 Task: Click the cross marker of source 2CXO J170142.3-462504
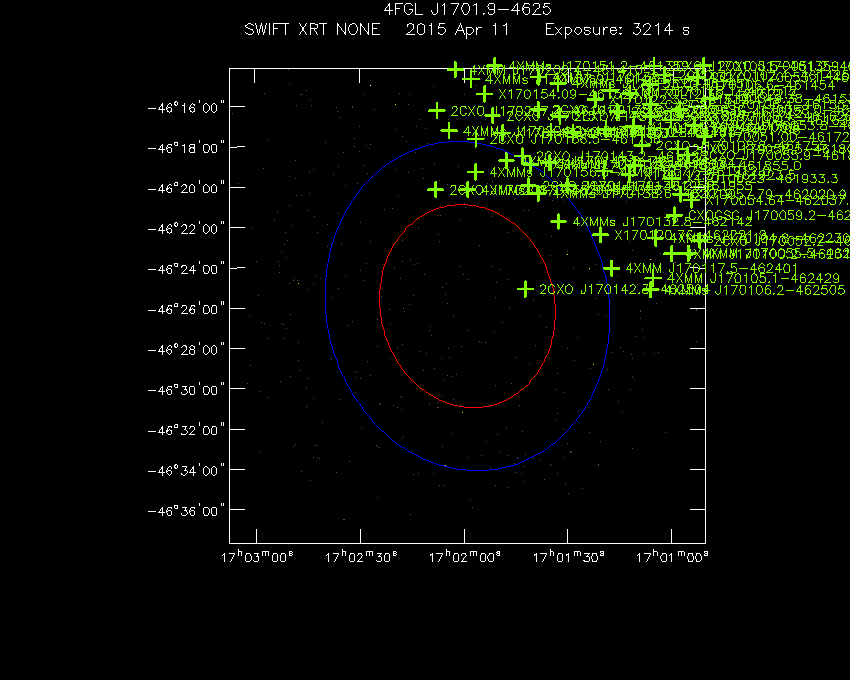[x=525, y=289]
